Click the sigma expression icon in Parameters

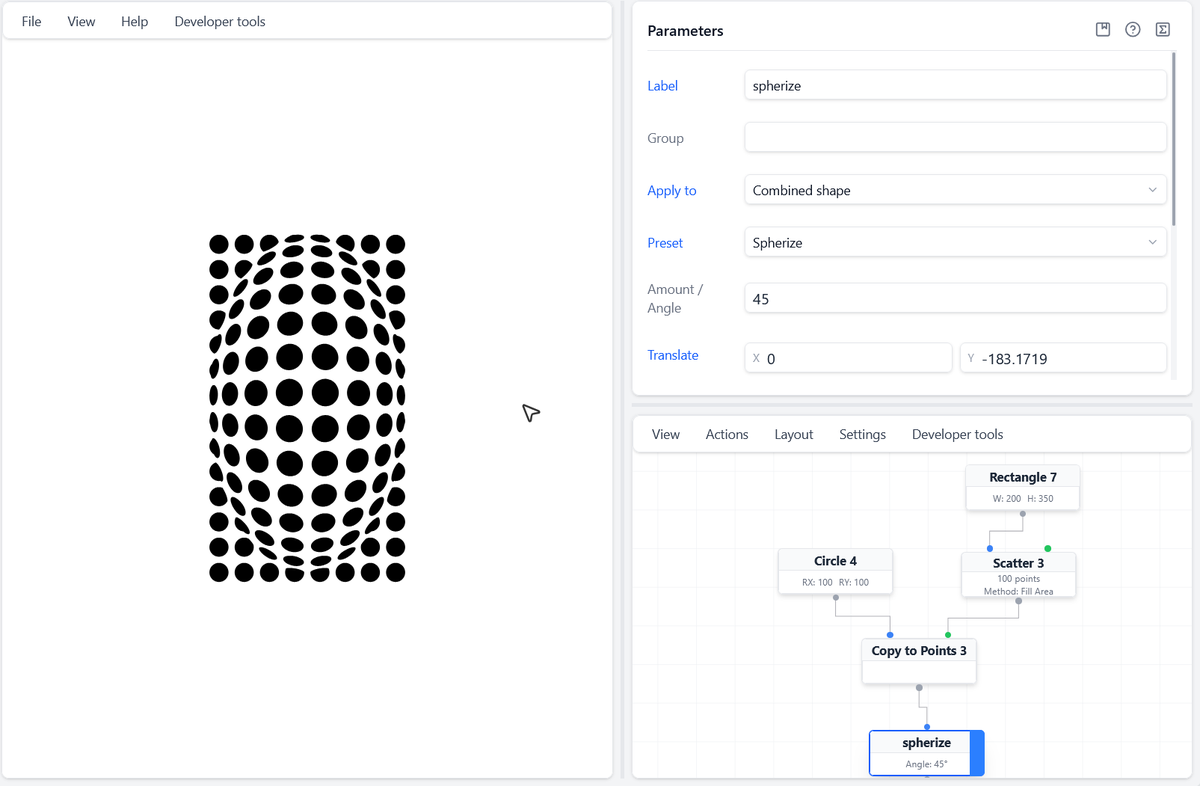[1163, 30]
